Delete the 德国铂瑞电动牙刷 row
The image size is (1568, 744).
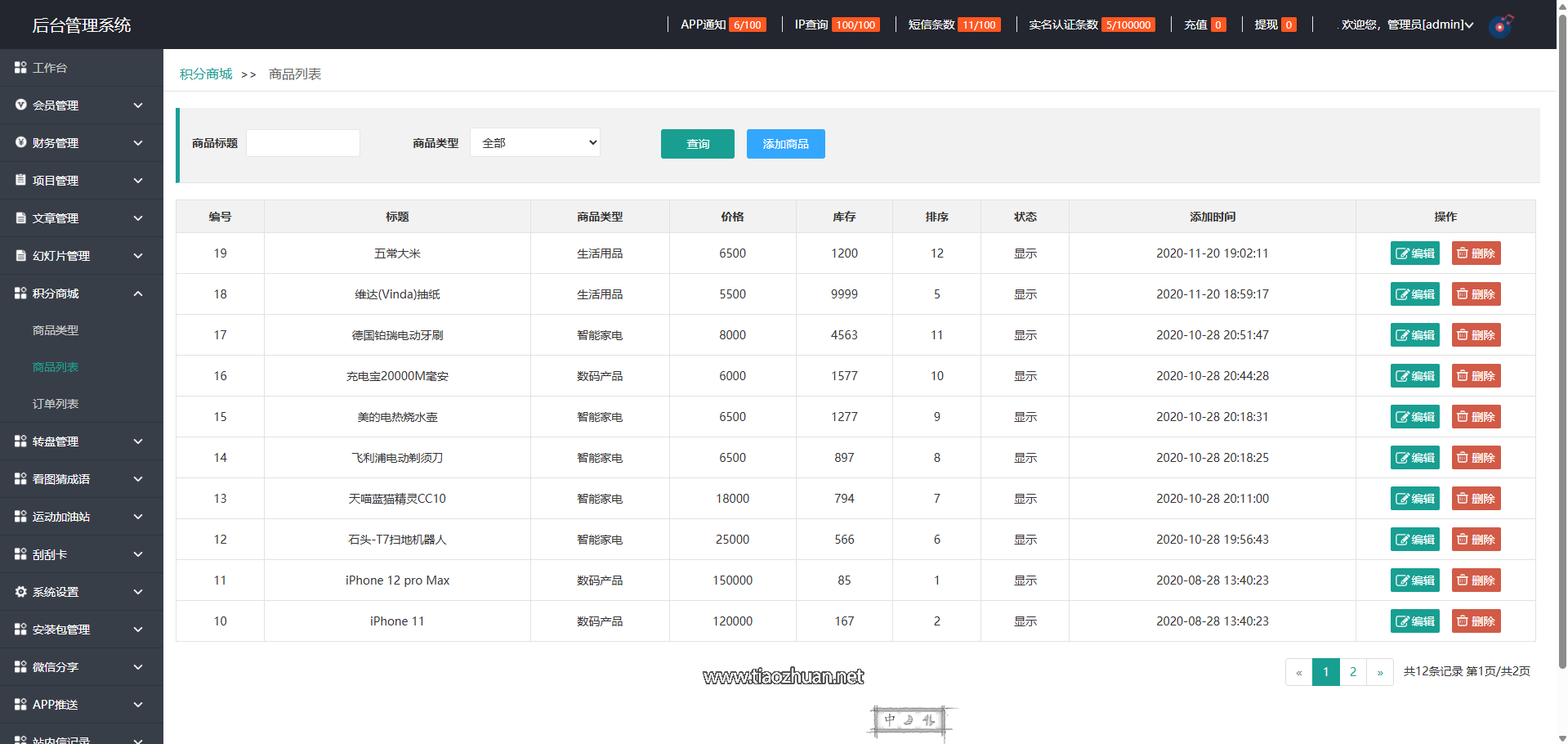click(1476, 335)
